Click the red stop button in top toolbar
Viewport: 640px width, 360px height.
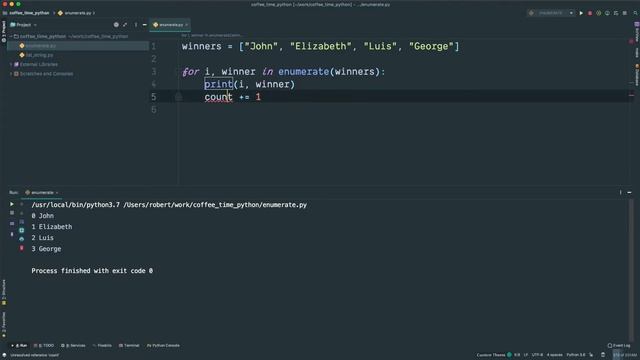590,13
